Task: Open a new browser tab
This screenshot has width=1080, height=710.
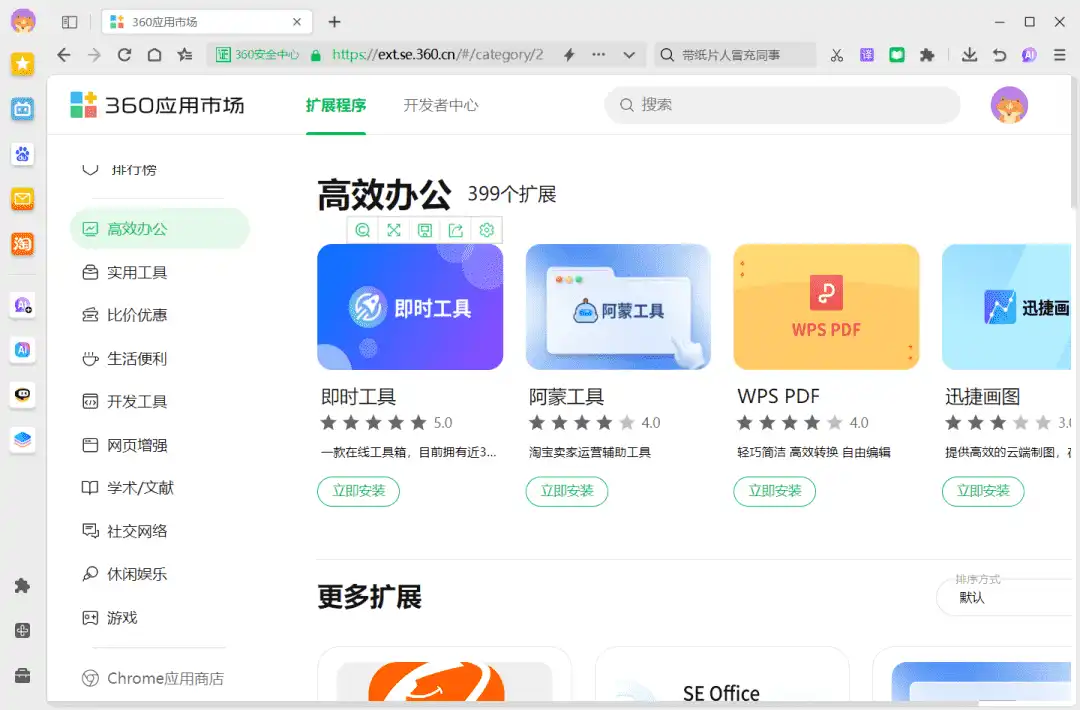Action: click(x=335, y=22)
